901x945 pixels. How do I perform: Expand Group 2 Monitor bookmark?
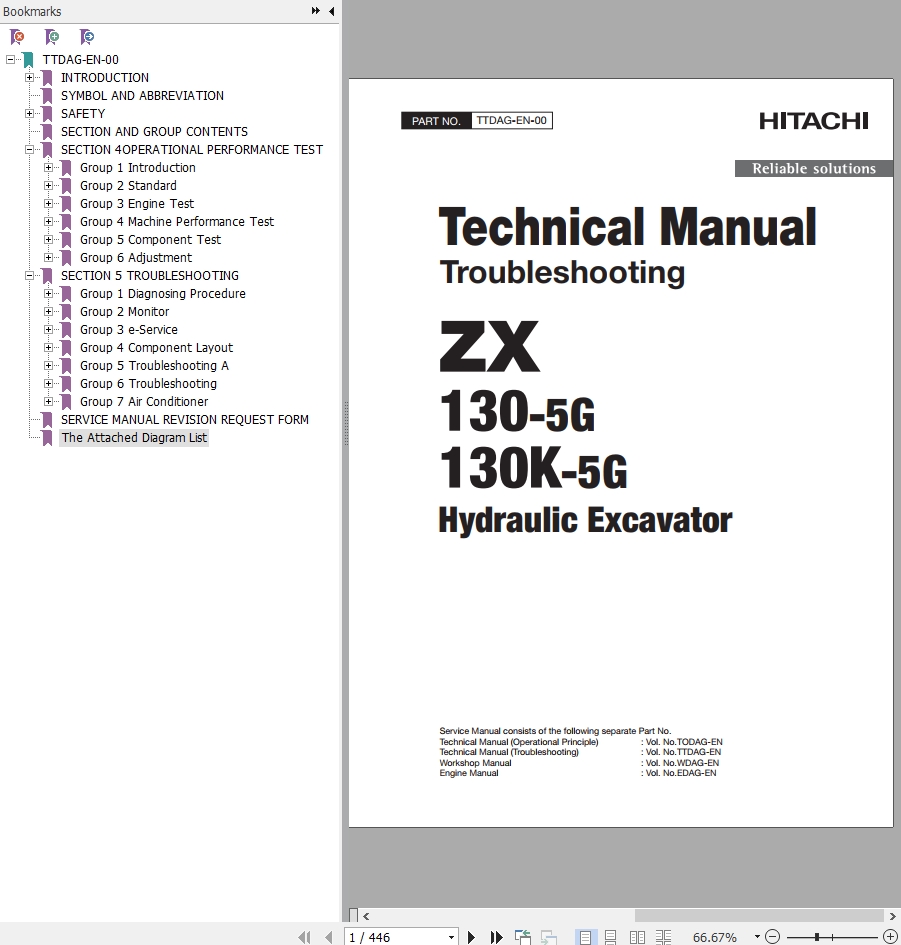point(48,312)
